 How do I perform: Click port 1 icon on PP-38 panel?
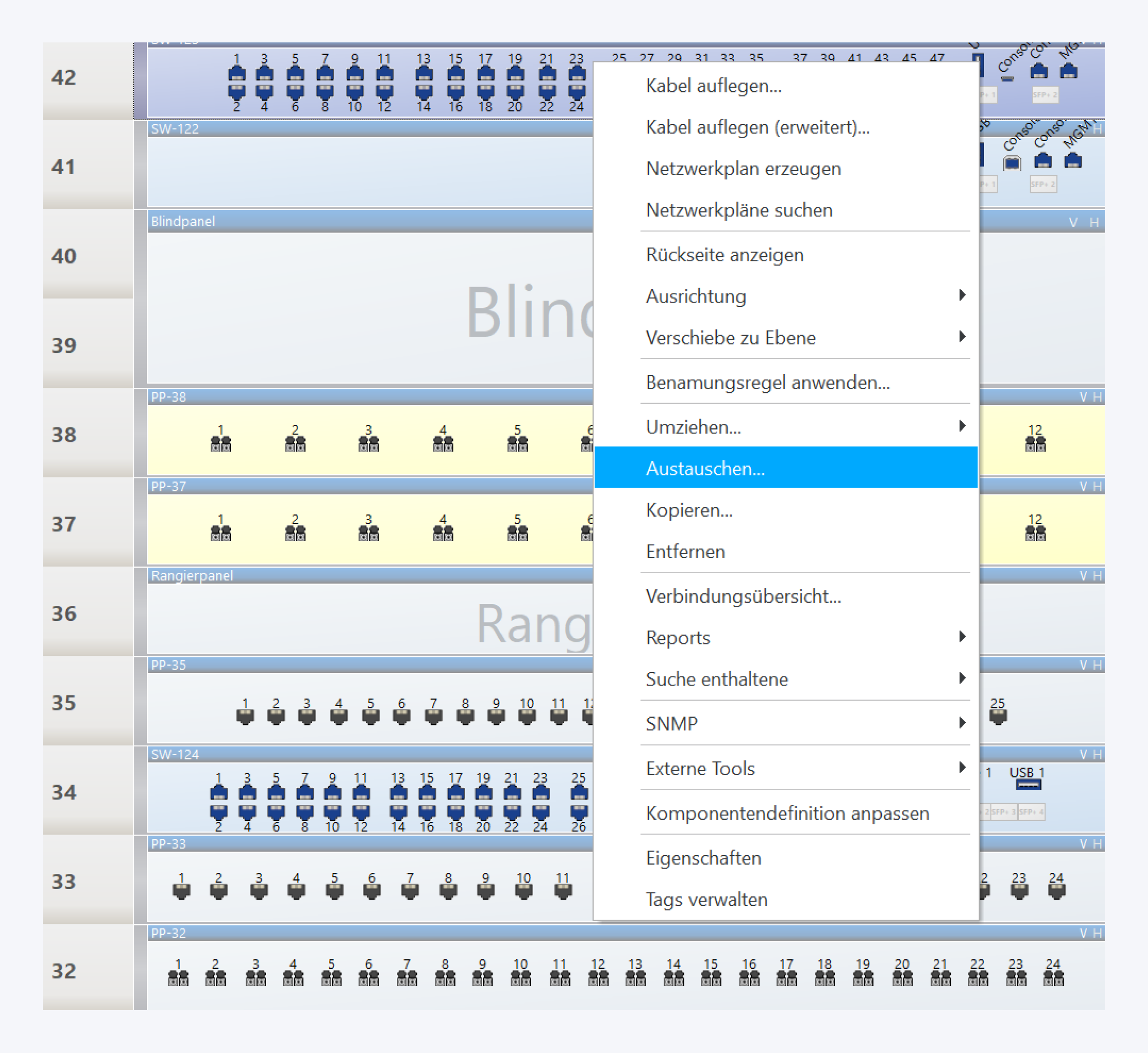click(220, 443)
